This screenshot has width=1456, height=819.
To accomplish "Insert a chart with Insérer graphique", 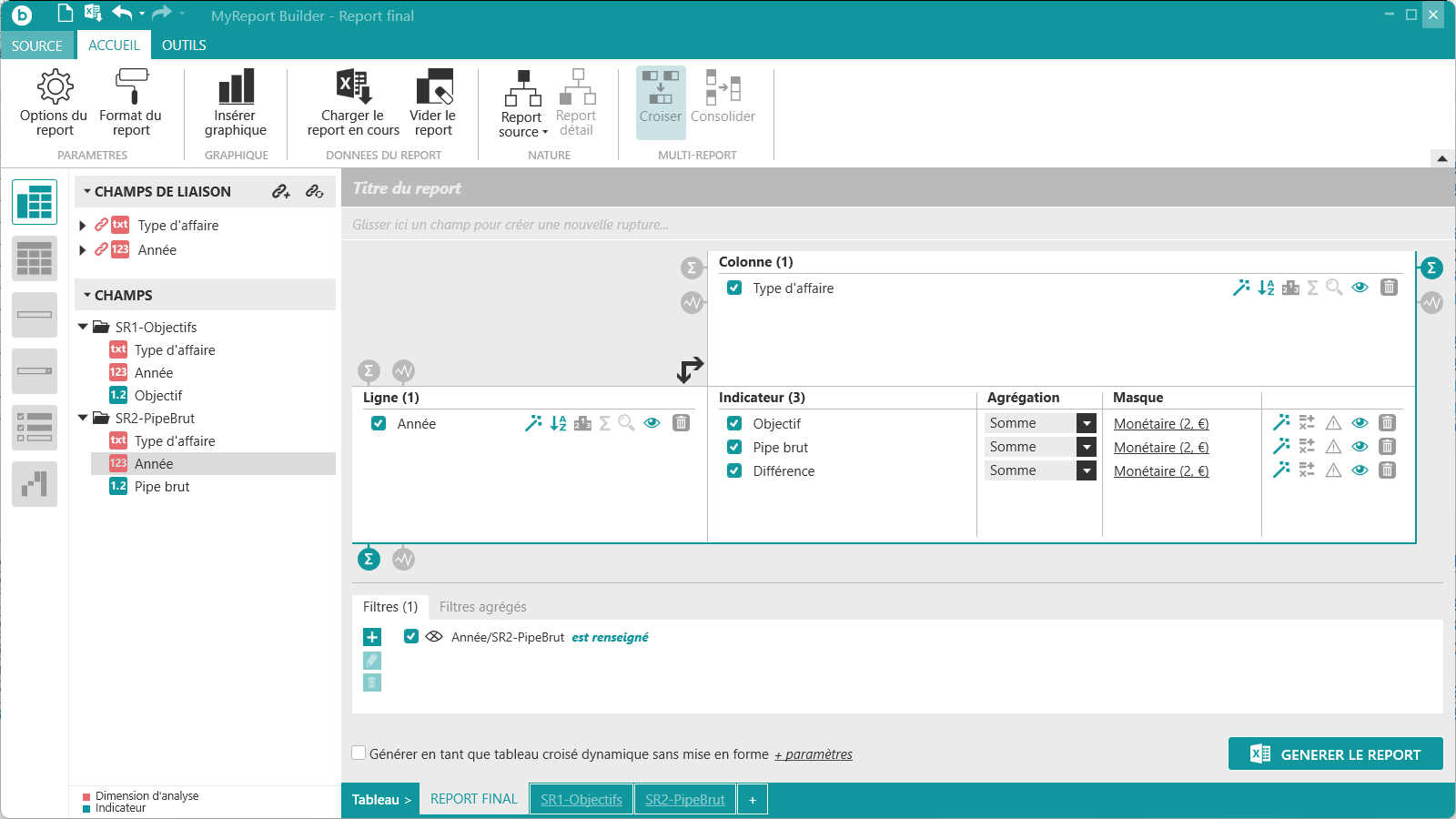I will [236, 102].
